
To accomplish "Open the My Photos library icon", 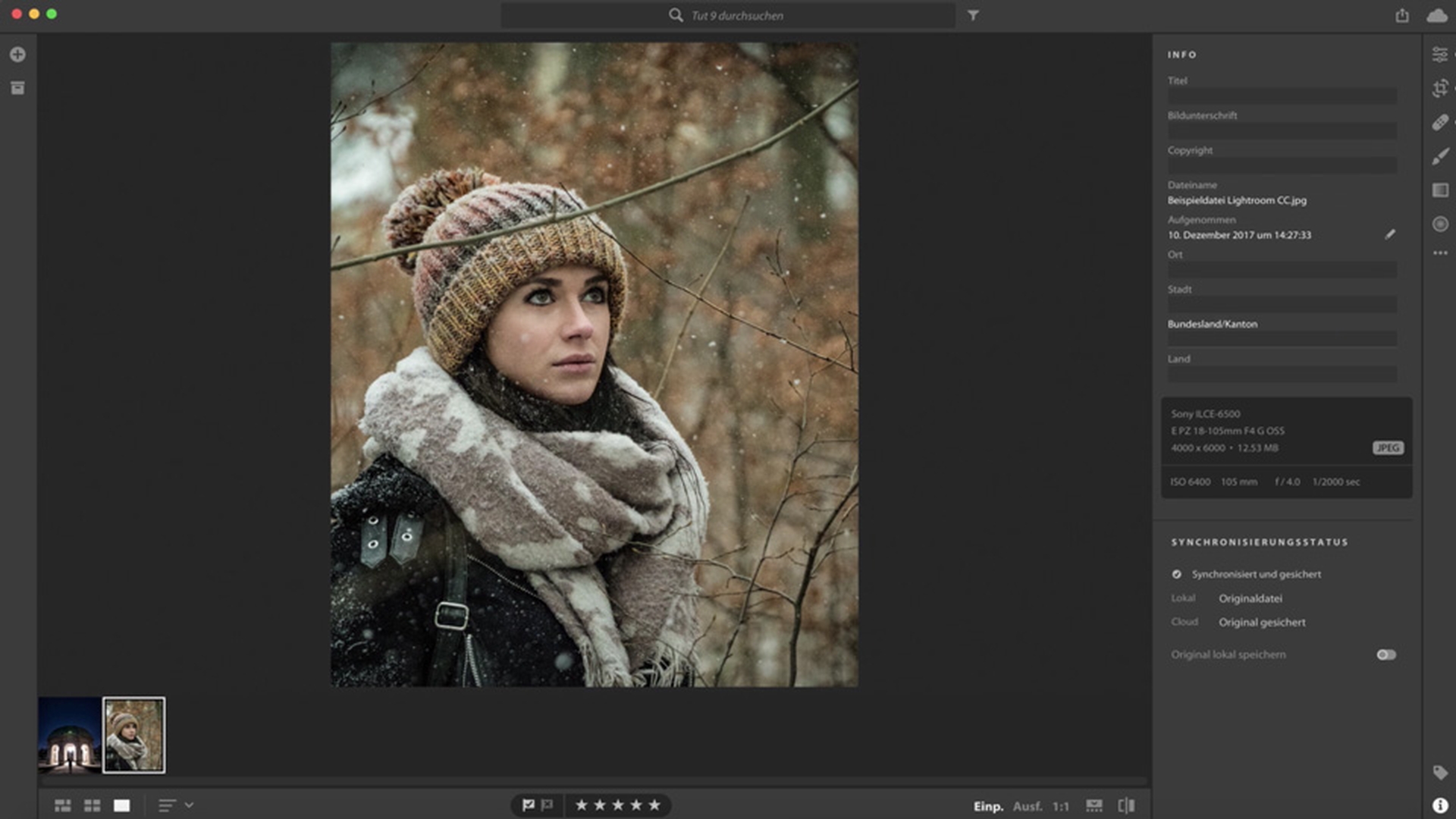I will click(17, 88).
